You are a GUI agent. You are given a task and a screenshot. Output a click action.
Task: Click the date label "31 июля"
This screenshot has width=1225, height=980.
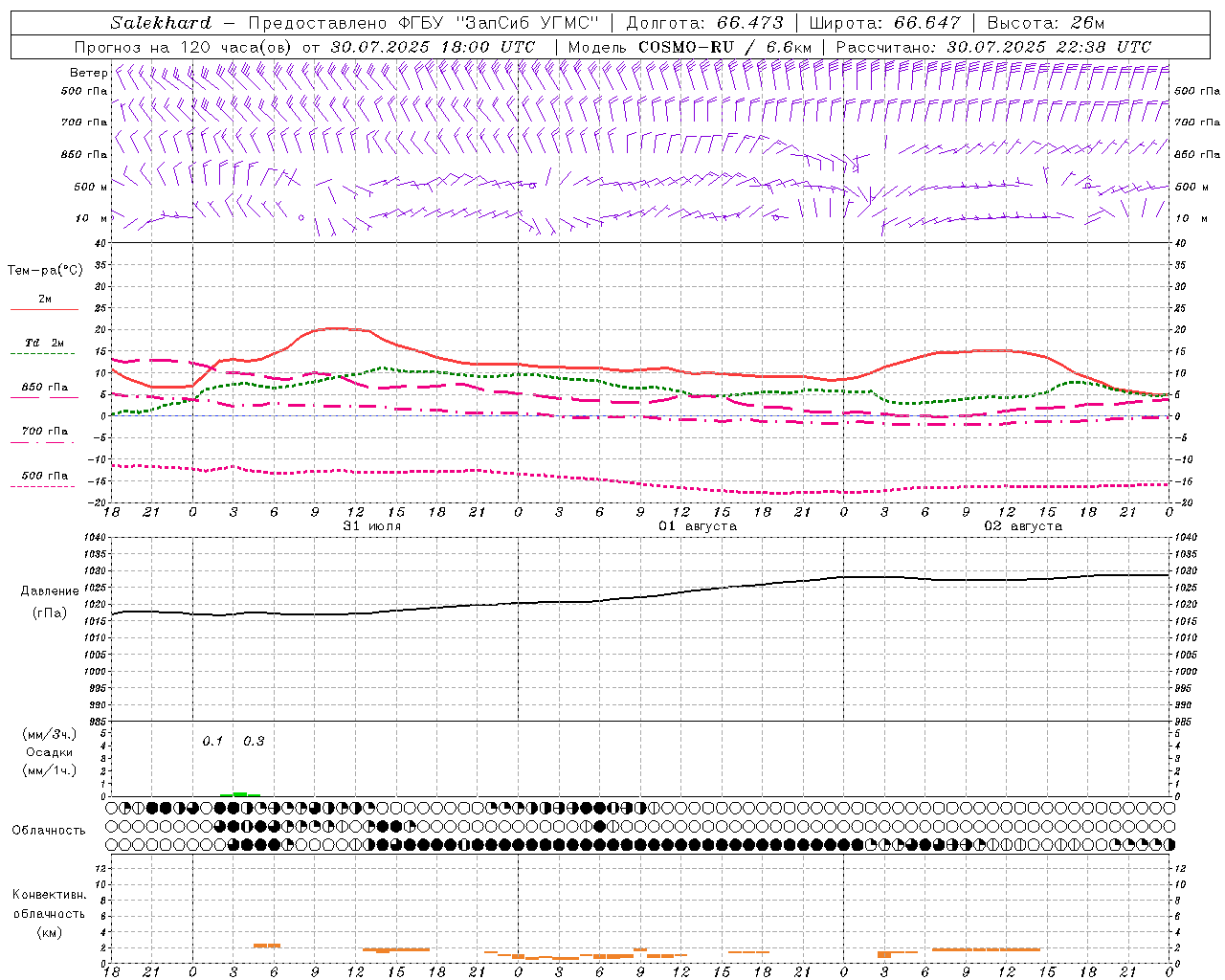point(372,526)
